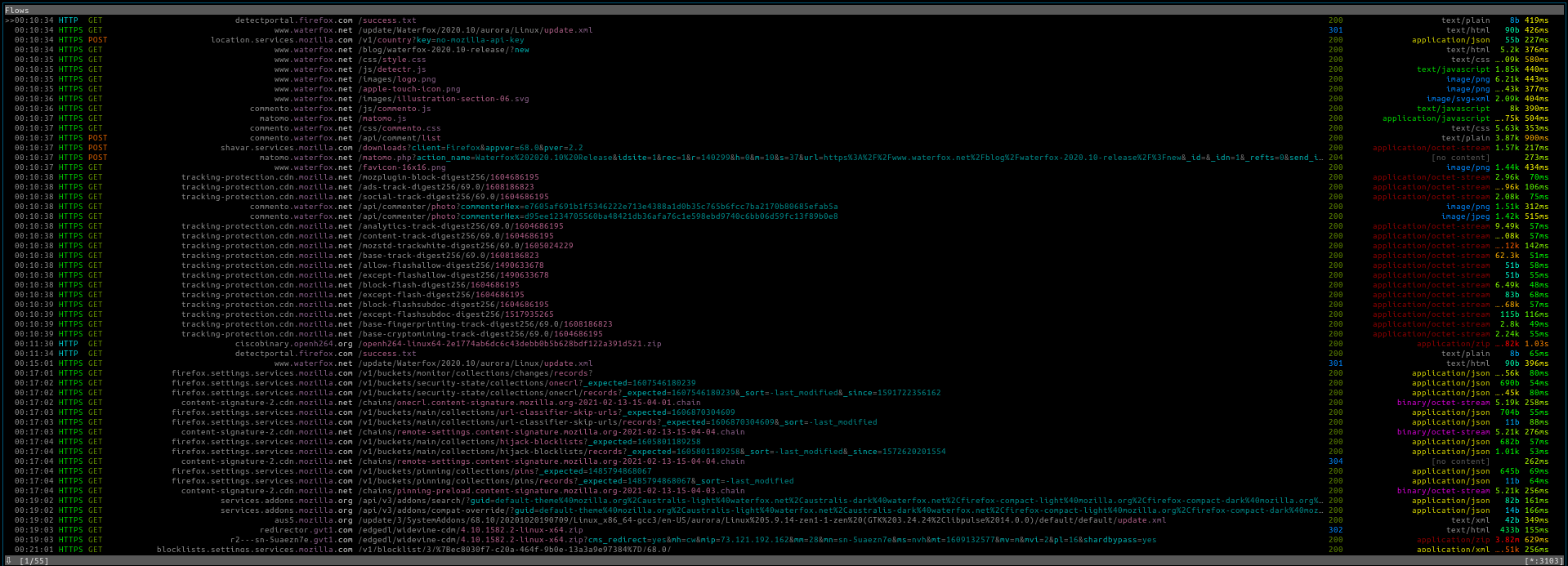Click the "/favicon-16x16.png" flow path

(x=402, y=167)
